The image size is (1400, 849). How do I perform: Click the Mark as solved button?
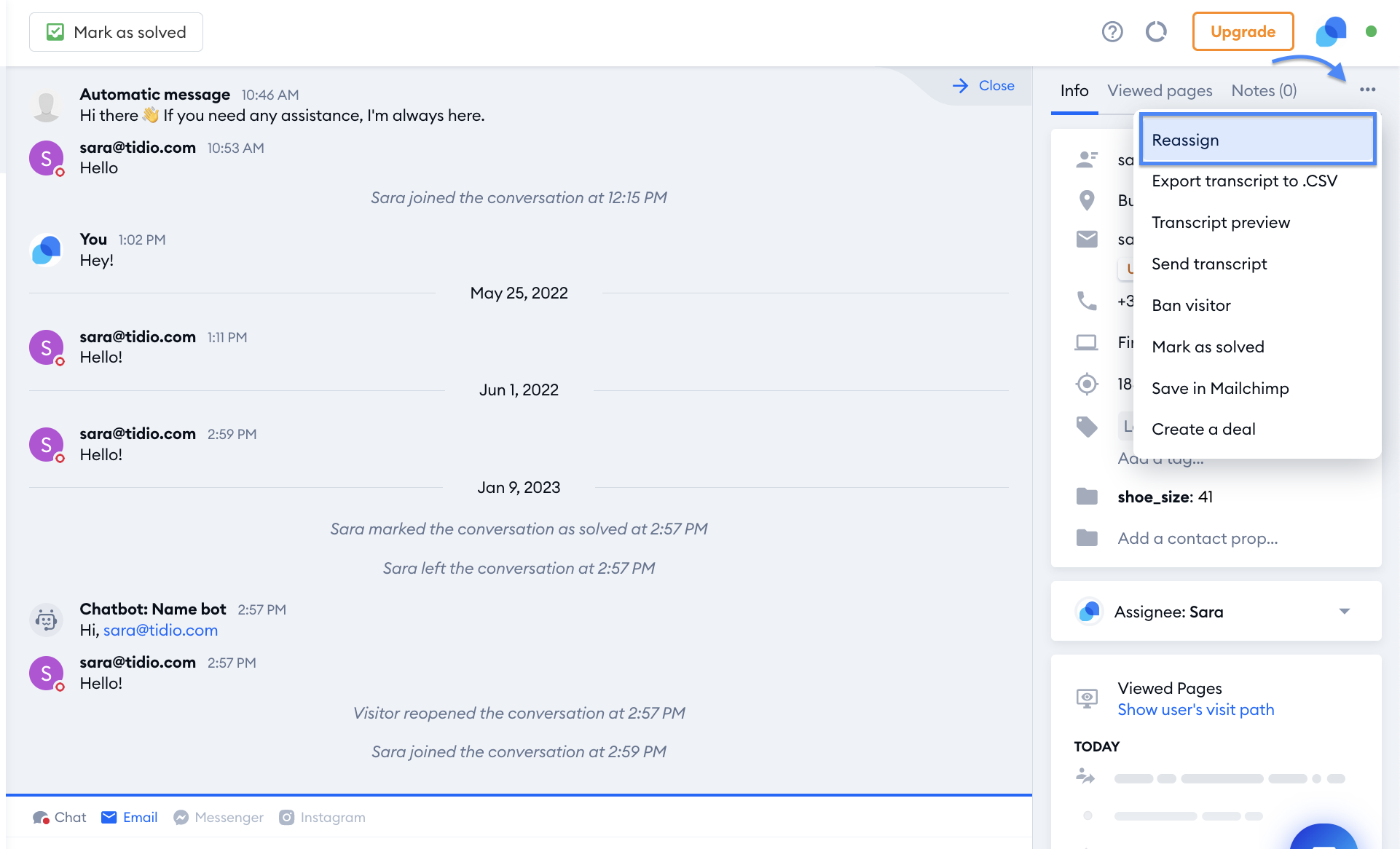point(116,32)
